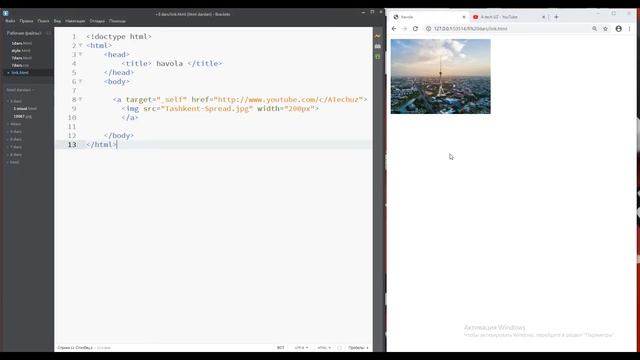Go back in the Chrome browser
Screen dimensions: 640x360
point(394,29)
